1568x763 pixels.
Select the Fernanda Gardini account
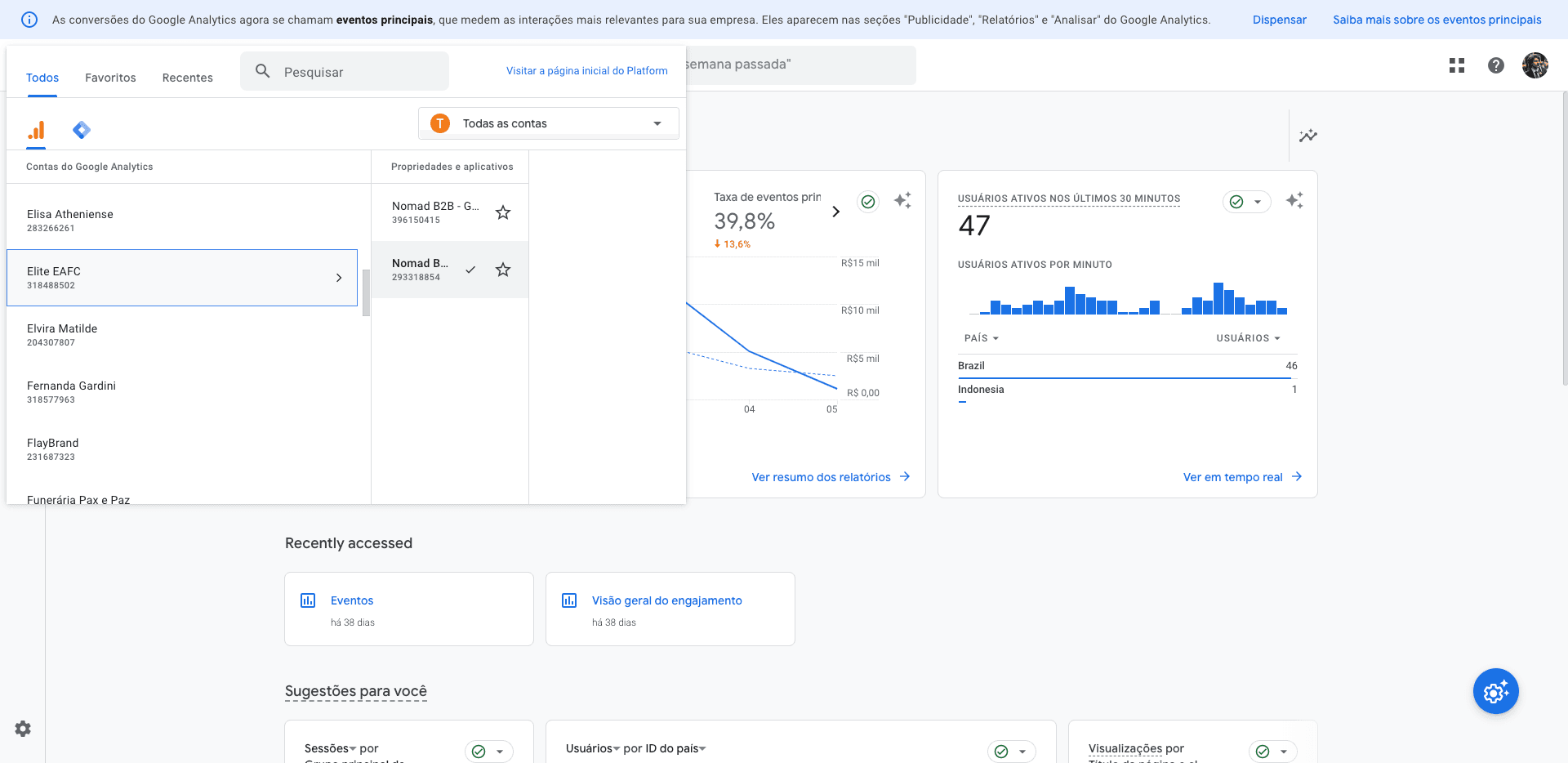(x=182, y=392)
